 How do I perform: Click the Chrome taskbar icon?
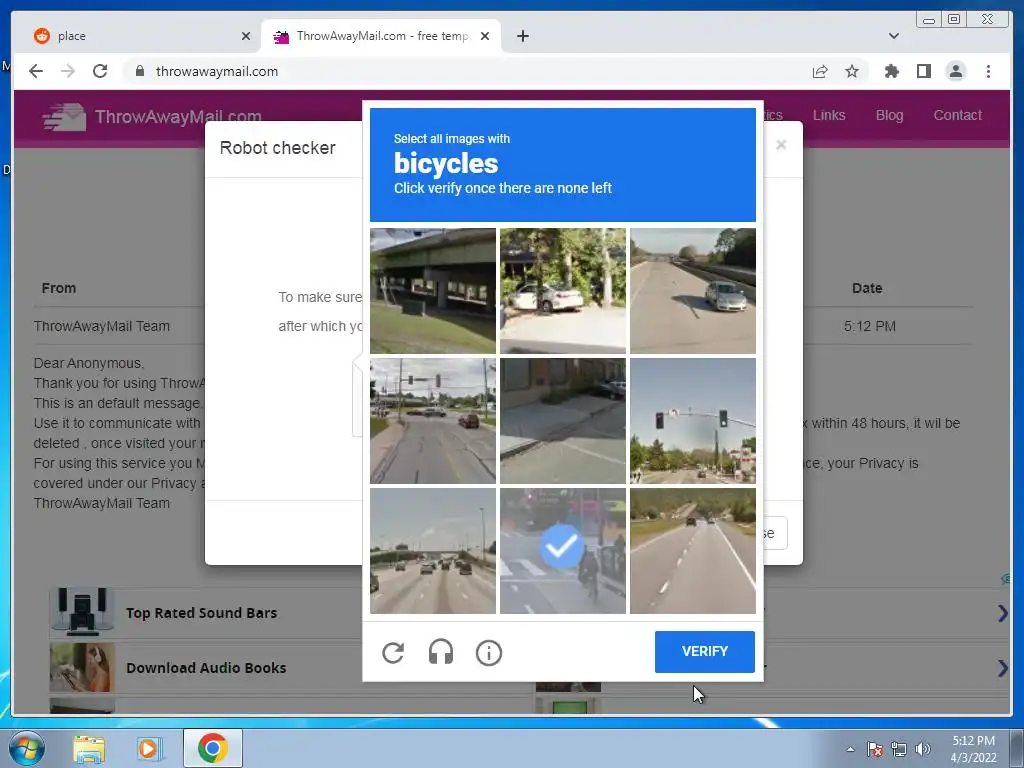click(213, 748)
